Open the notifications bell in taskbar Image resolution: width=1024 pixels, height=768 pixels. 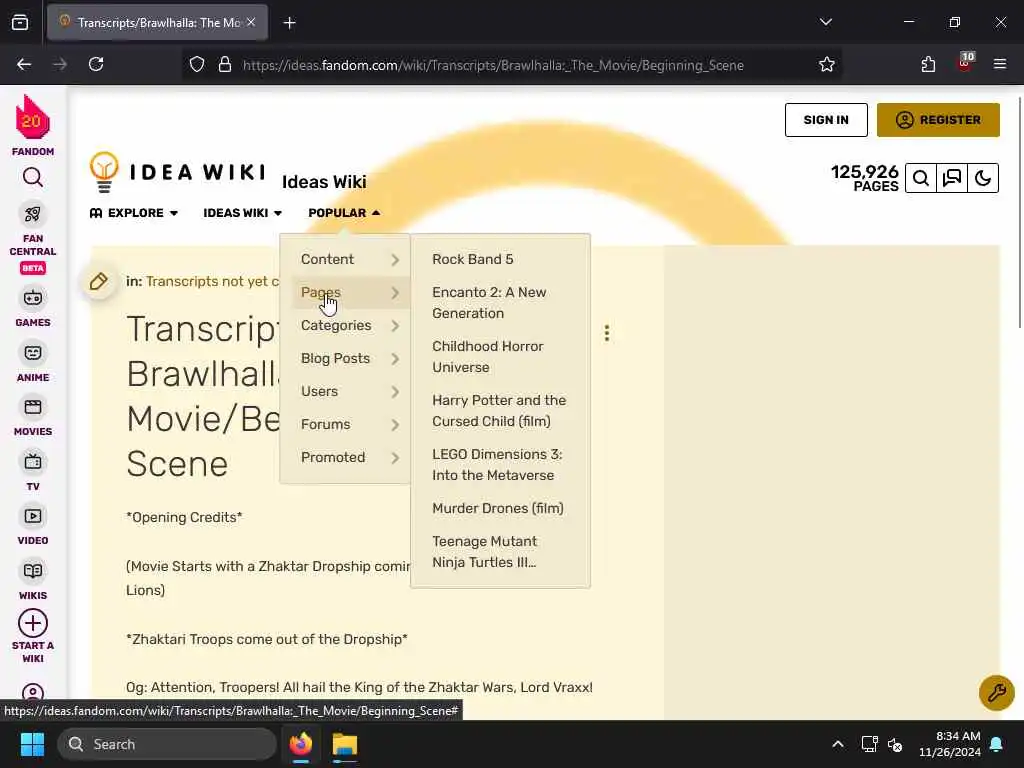997,744
